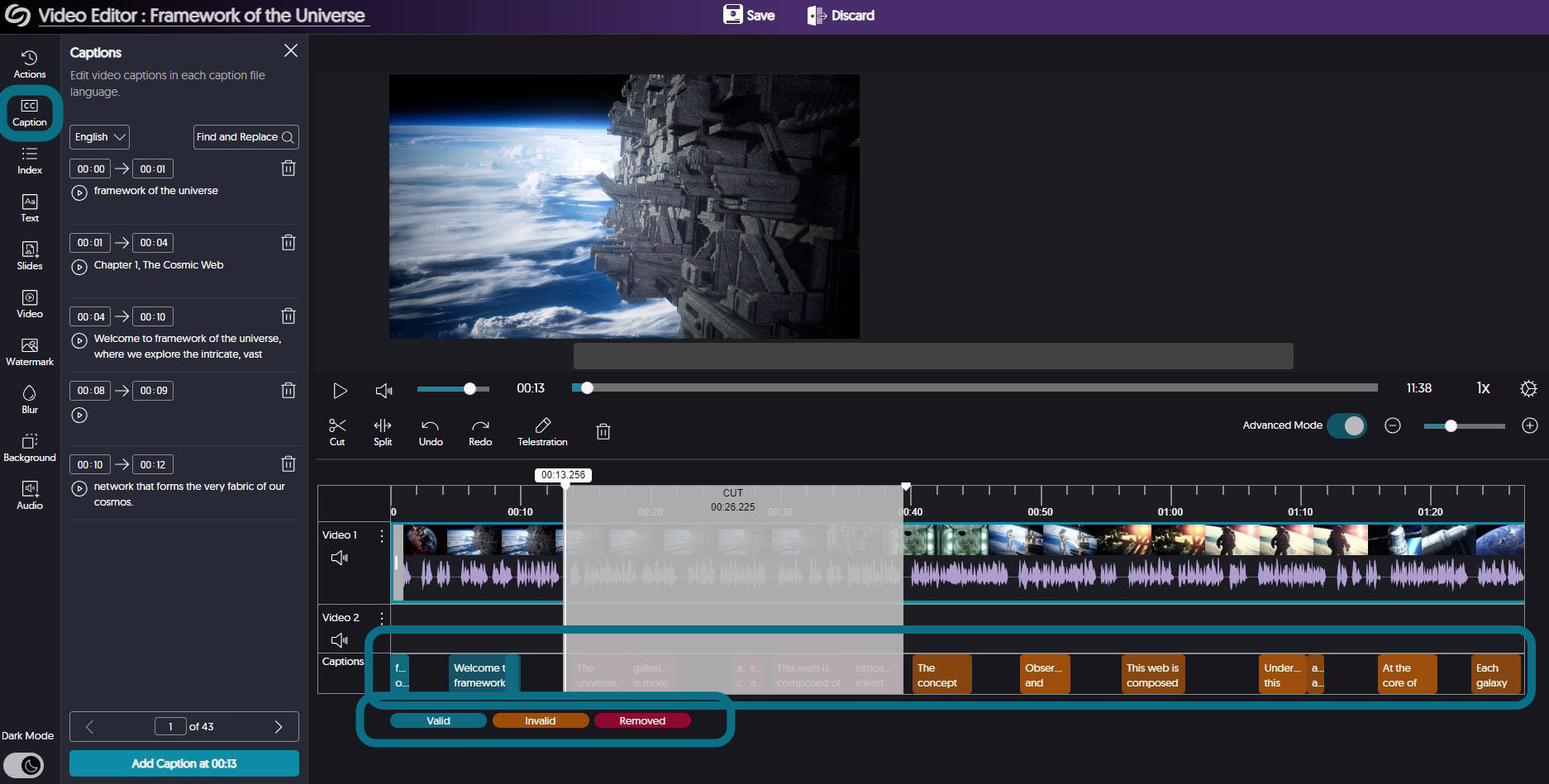Delete the 'network that forms' caption
Viewport: 1549px width, 784px height.
pos(288,464)
